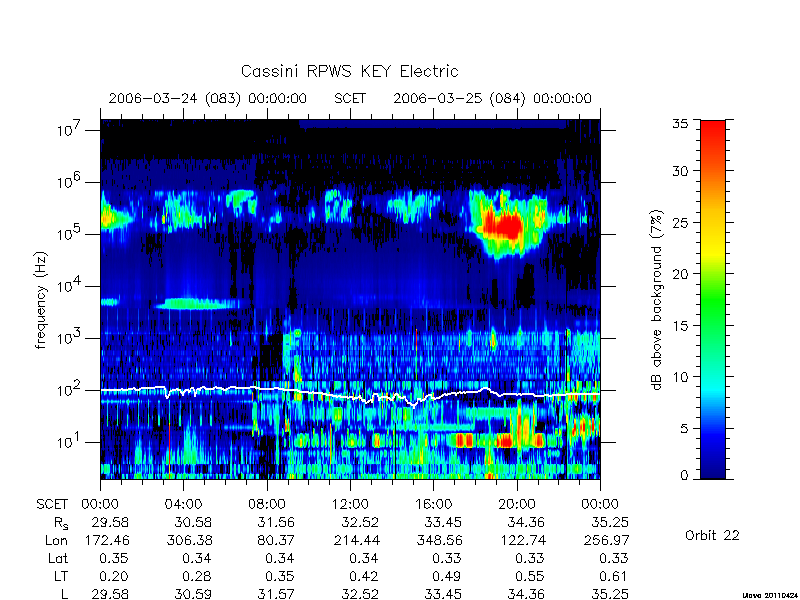Click the L row value '31.57'
The width and height of the screenshot is (800, 600).
point(276,594)
